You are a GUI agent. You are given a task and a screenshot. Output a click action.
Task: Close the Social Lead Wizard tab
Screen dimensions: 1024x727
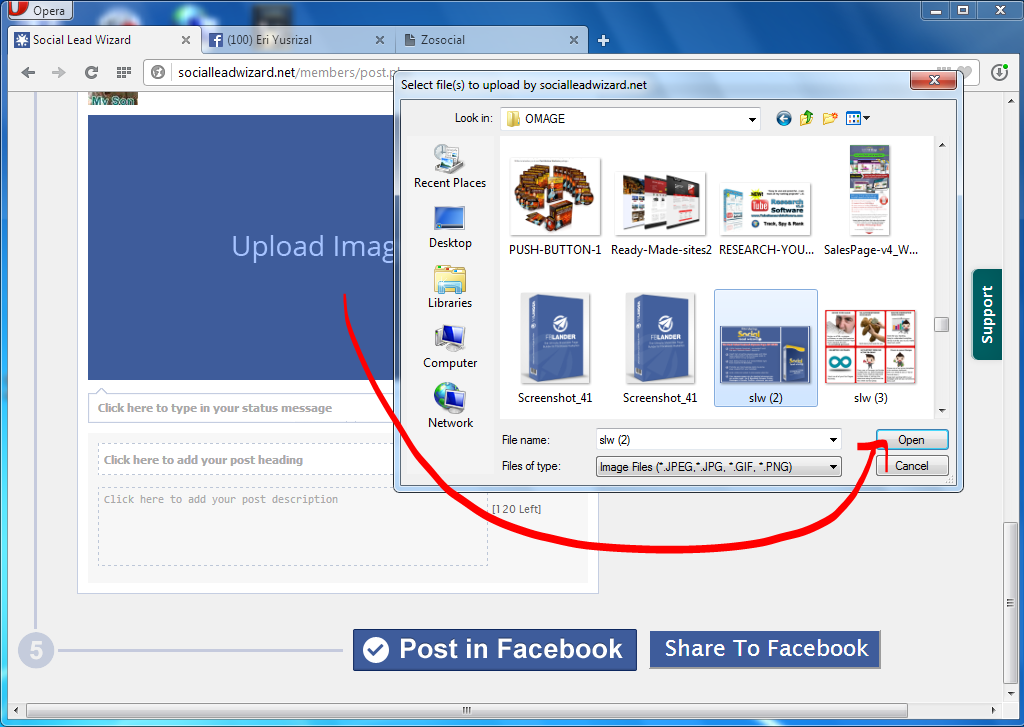(186, 40)
